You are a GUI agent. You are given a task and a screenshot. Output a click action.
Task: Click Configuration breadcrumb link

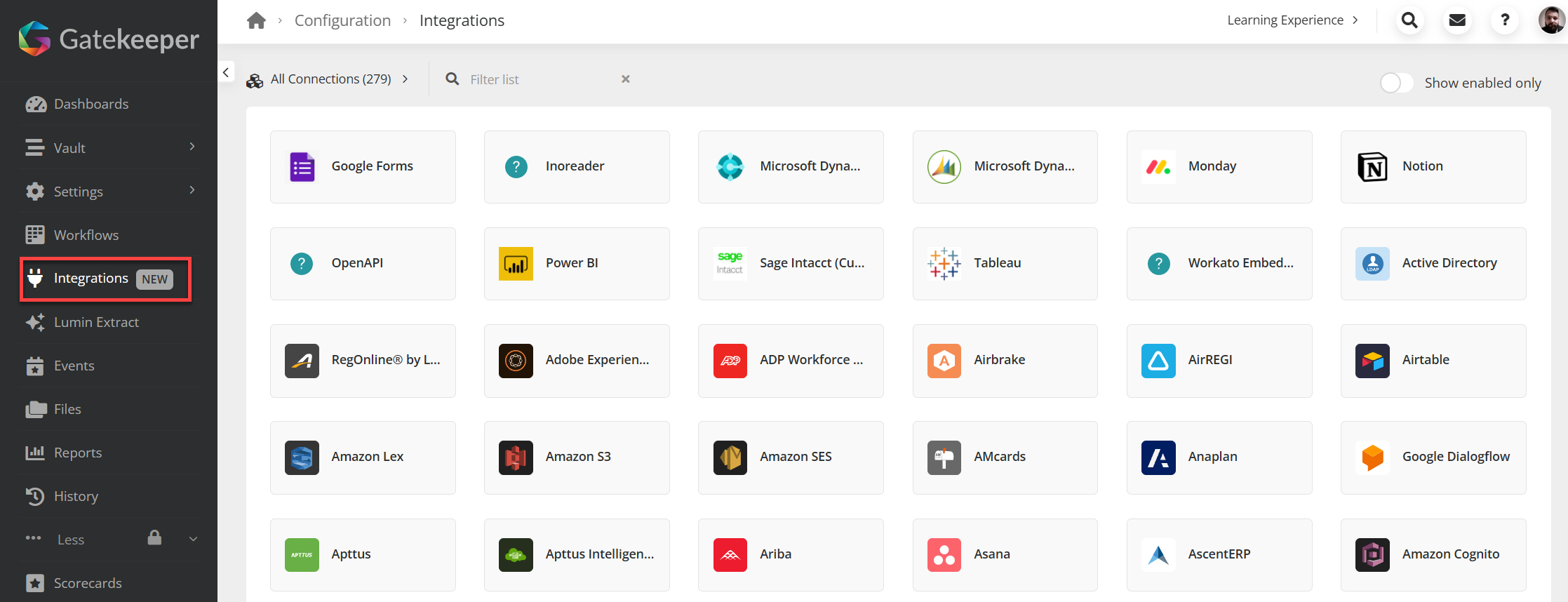(x=342, y=20)
